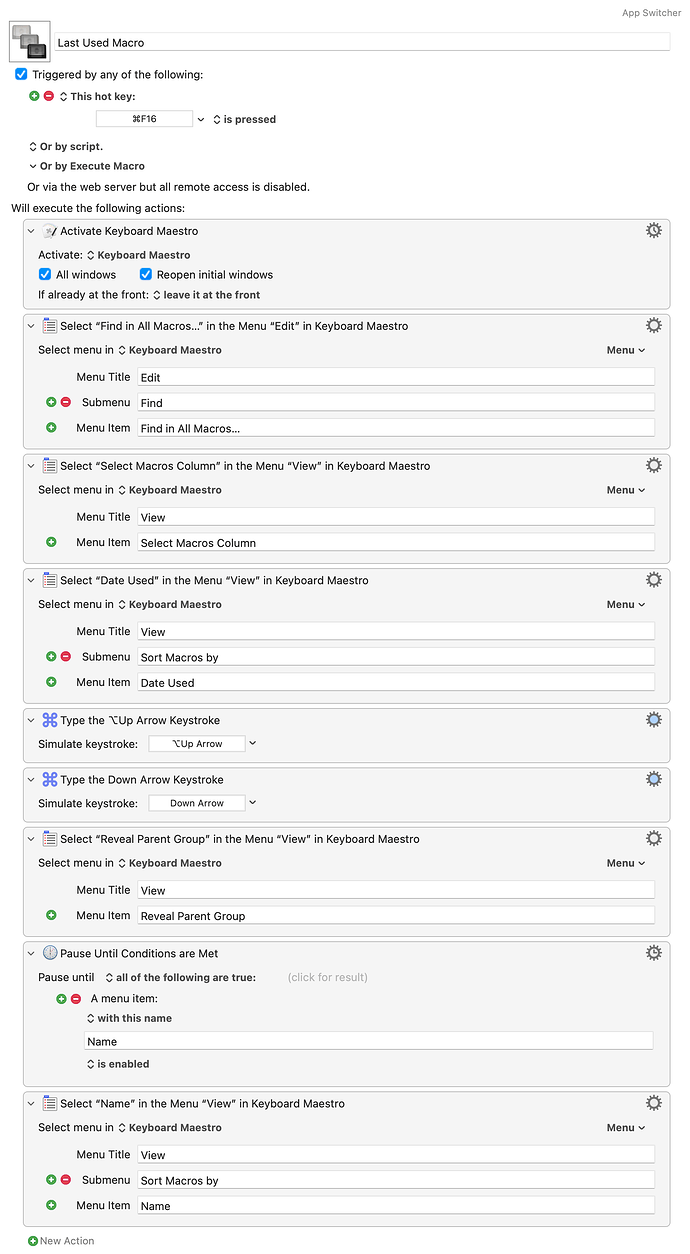Uncheck Reopen initial windows checkbox
Screen dimensions: 690x1254
[146, 274]
